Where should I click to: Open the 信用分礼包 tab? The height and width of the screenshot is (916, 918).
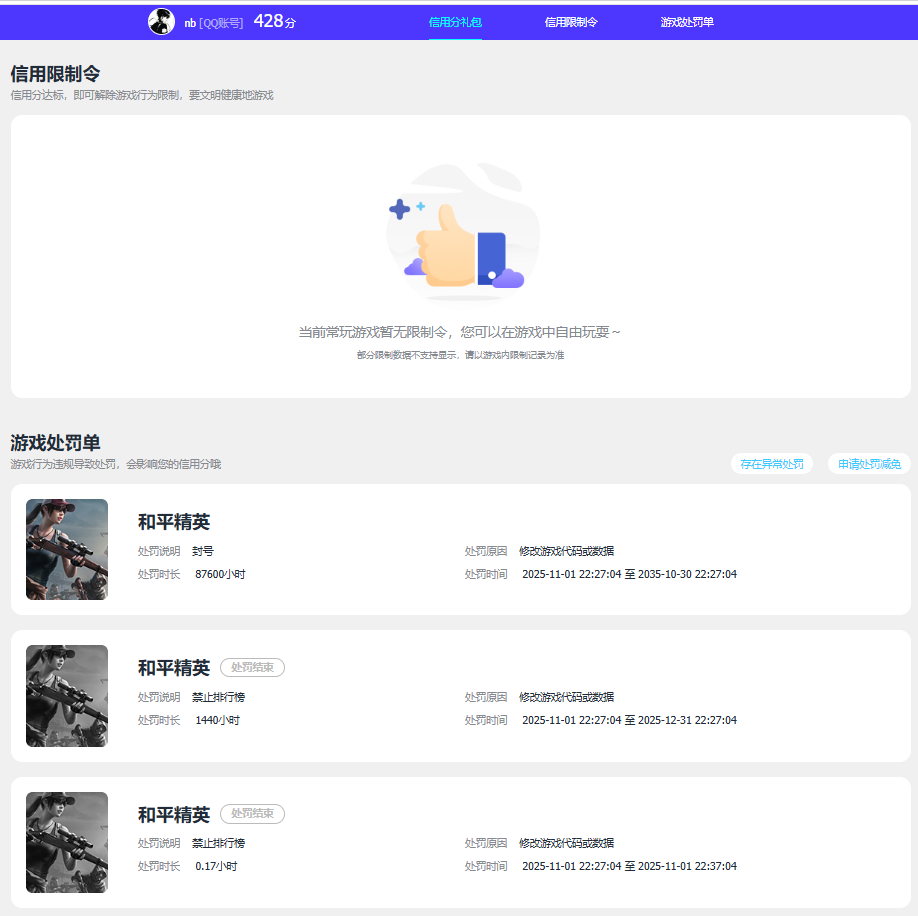(x=455, y=22)
